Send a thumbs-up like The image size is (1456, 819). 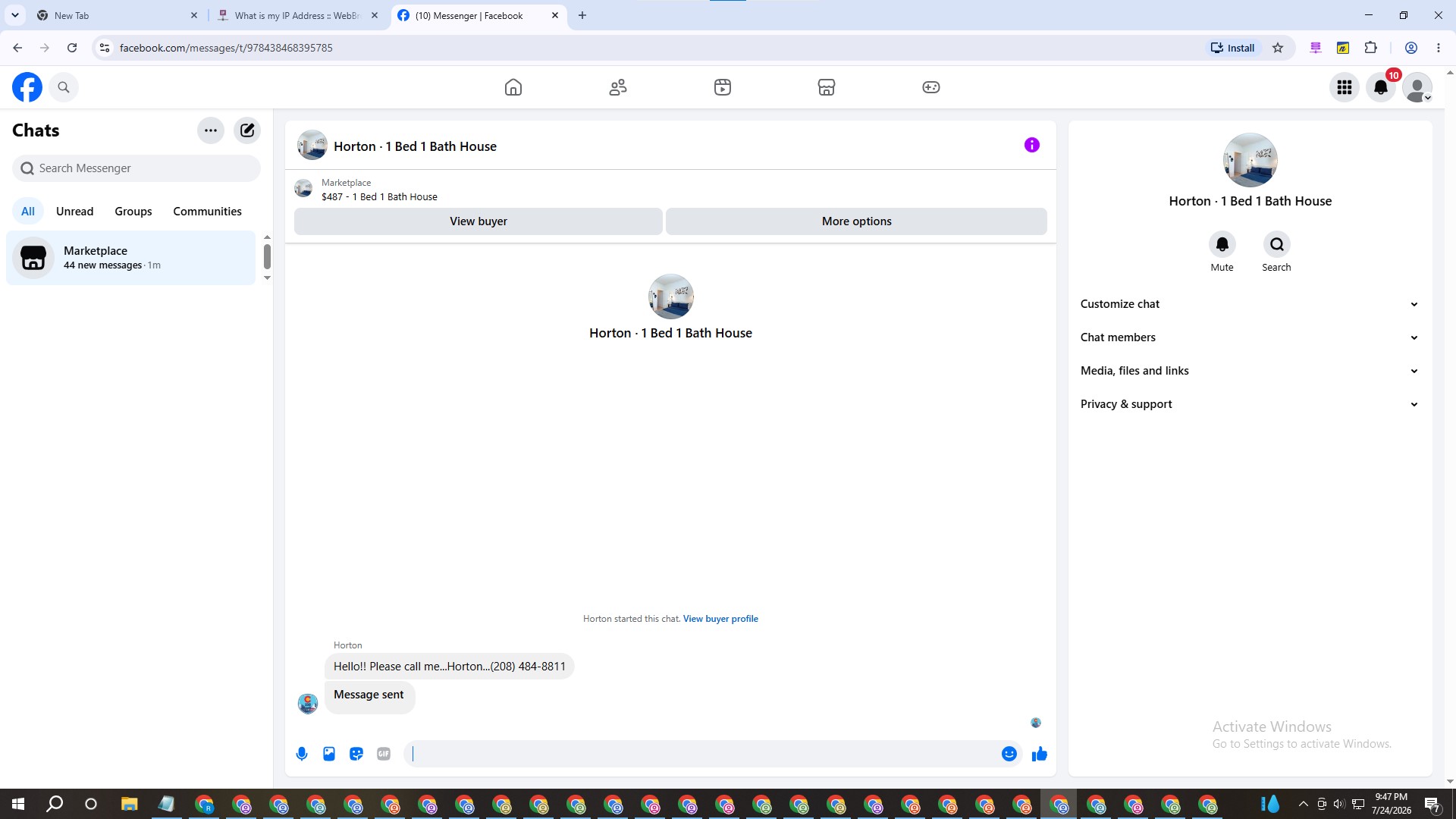1040,754
